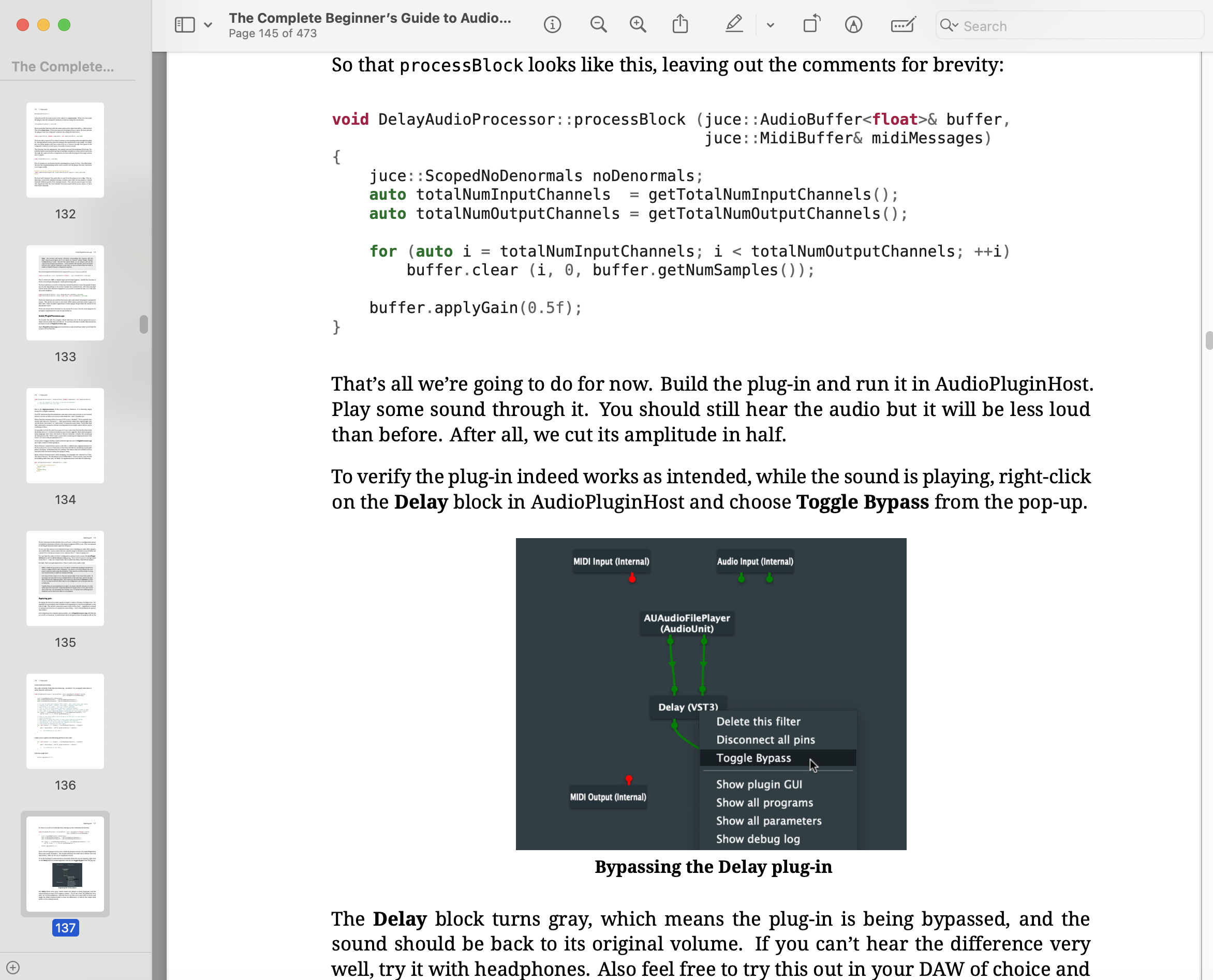The height and width of the screenshot is (980, 1213).
Task: Open sidebar view options chevron
Action: click(208, 25)
